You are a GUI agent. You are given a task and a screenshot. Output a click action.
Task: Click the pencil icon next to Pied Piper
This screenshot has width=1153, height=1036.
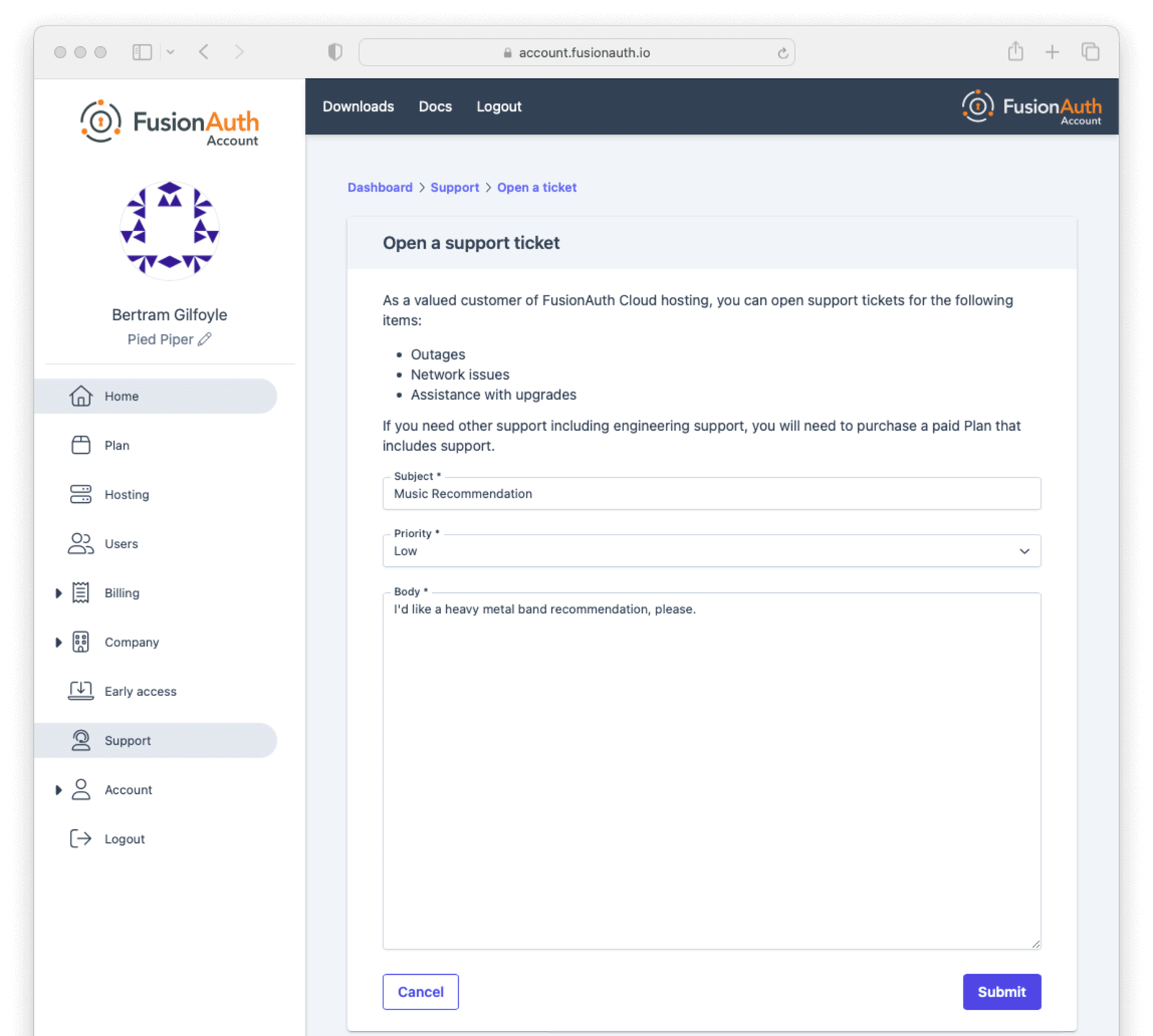205,339
